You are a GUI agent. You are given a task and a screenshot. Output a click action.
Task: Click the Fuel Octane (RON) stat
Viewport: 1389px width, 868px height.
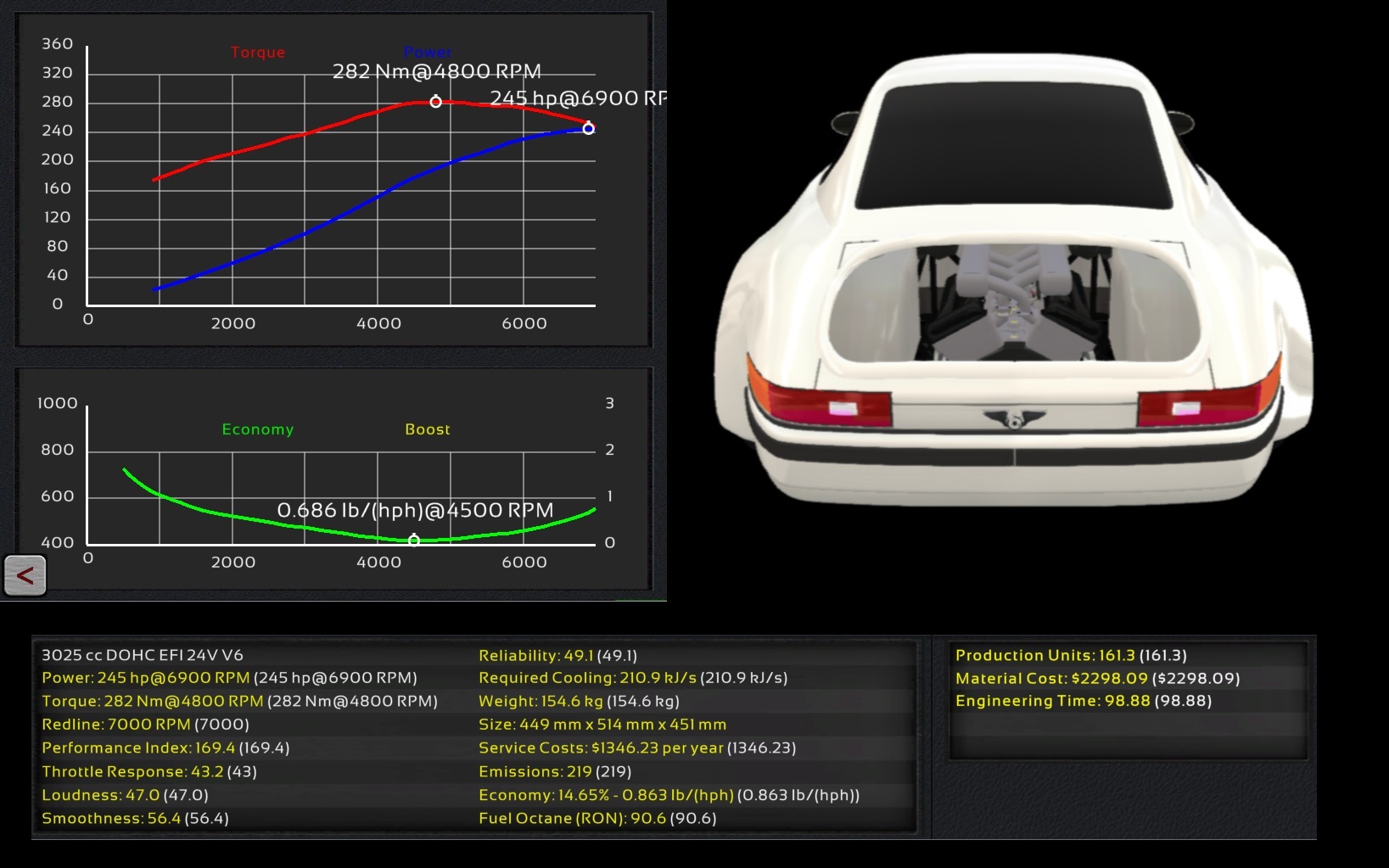[x=597, y=819]
